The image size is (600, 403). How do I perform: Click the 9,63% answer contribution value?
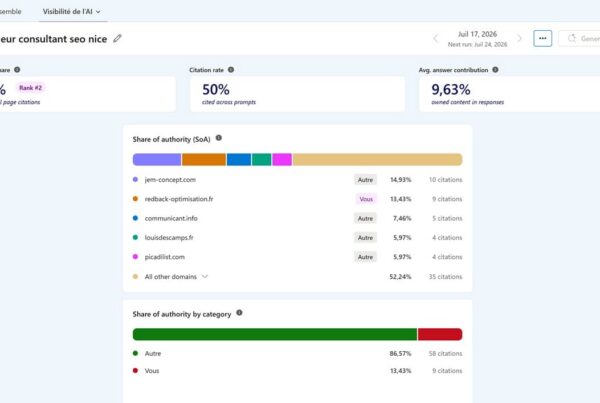click(x=451, y=90)
